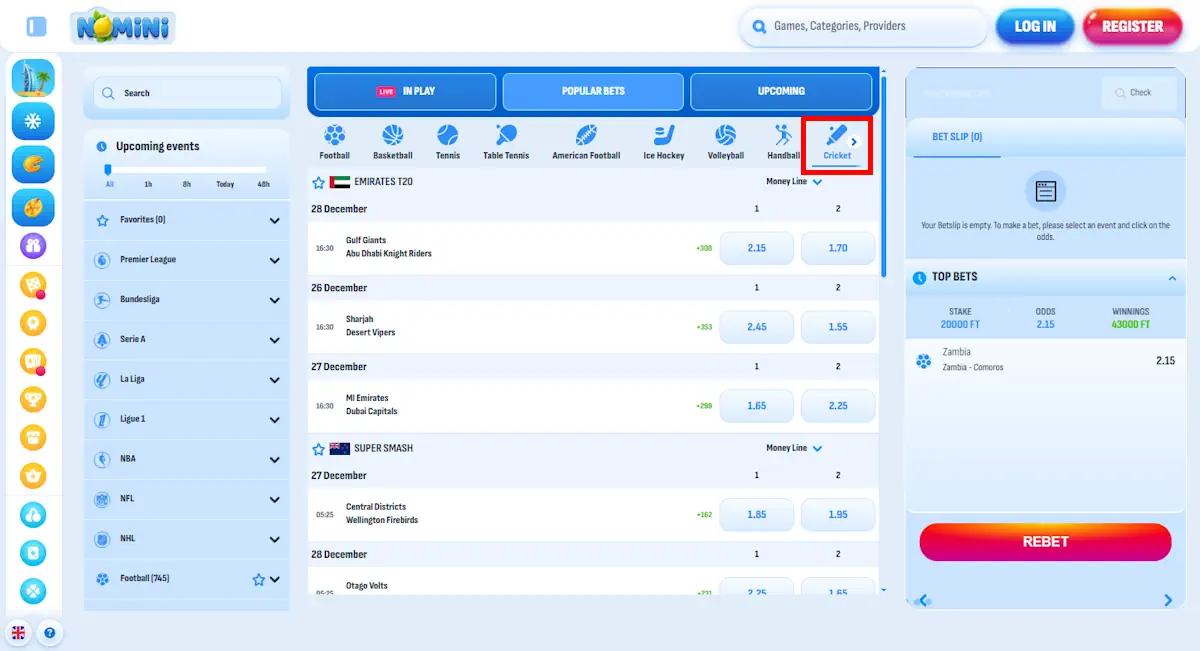Click Today on the upcoming events time slider
1200x651 pixels.
pos(224,185)
